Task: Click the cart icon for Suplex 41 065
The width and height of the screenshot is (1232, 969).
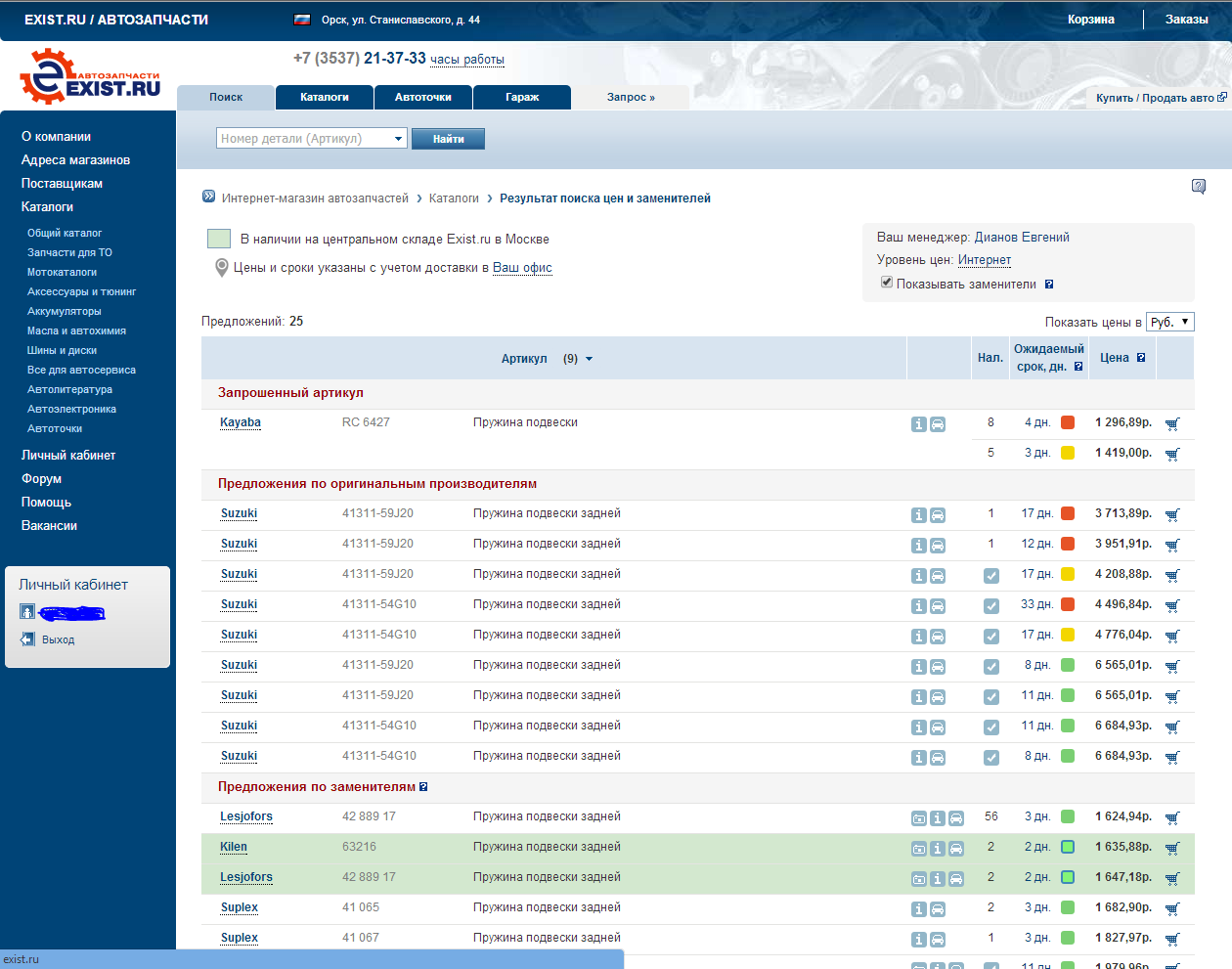Action: [x=1172, y=908]
